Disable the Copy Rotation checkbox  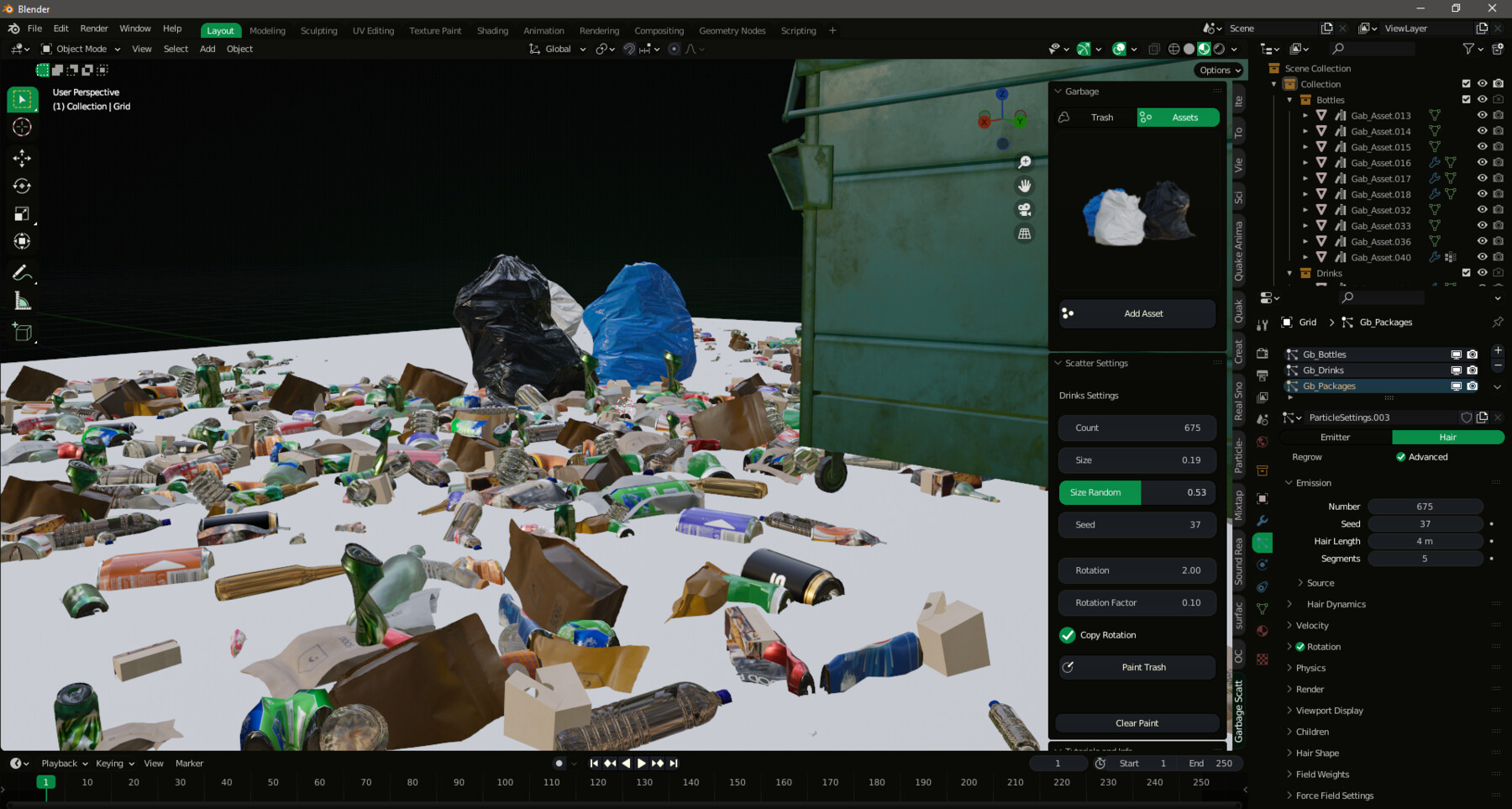pyautogui.click(x=1068, y=635)
